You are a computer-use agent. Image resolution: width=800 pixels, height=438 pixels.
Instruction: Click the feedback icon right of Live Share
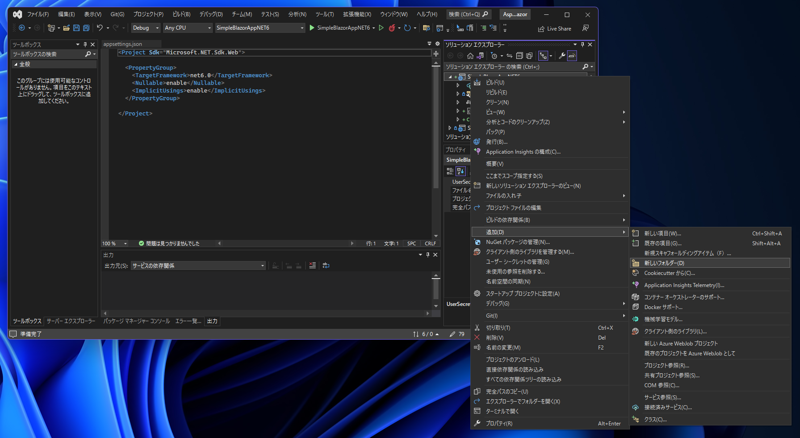point(585,29)
